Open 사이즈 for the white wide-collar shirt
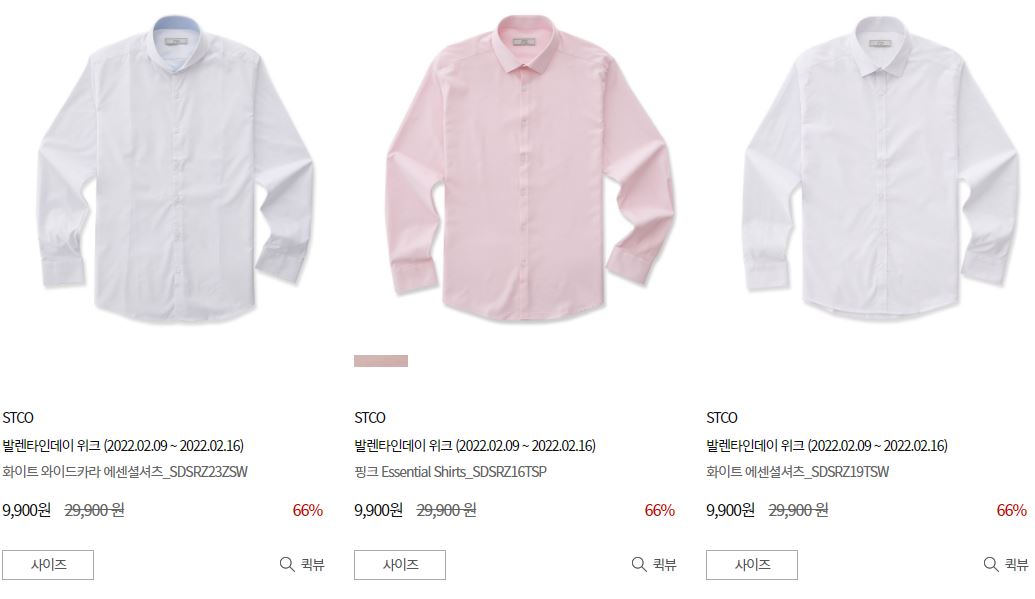Image resolution: width=1035 pixels, height=599 pixels. [x=48, y=565]
